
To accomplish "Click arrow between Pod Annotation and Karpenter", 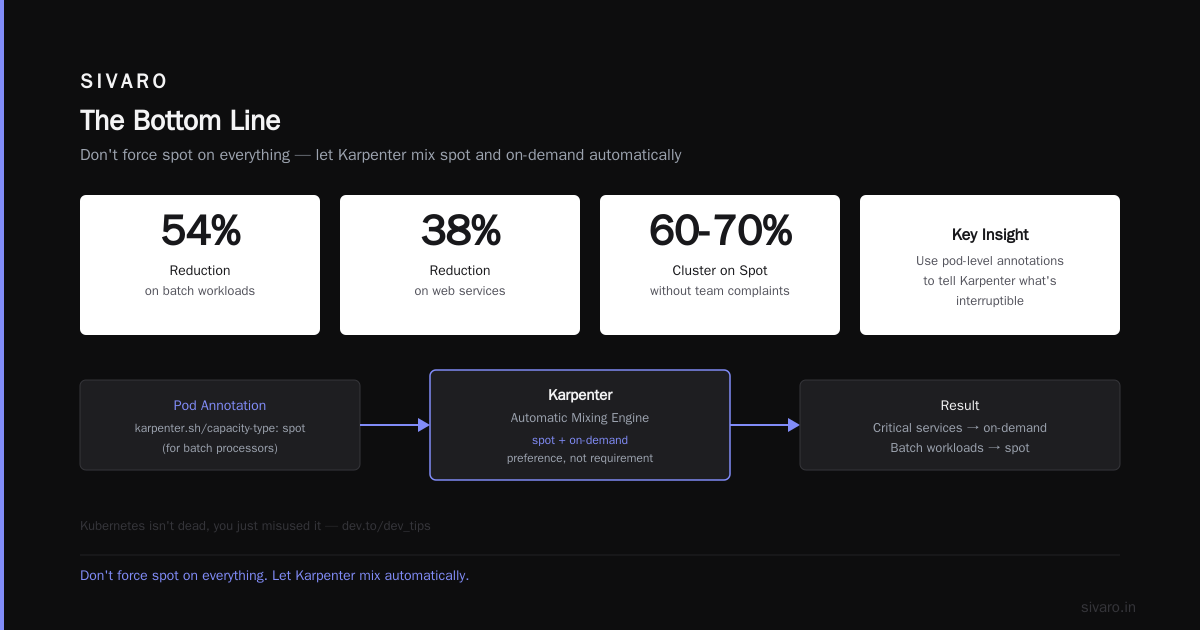I will (395, 425).
